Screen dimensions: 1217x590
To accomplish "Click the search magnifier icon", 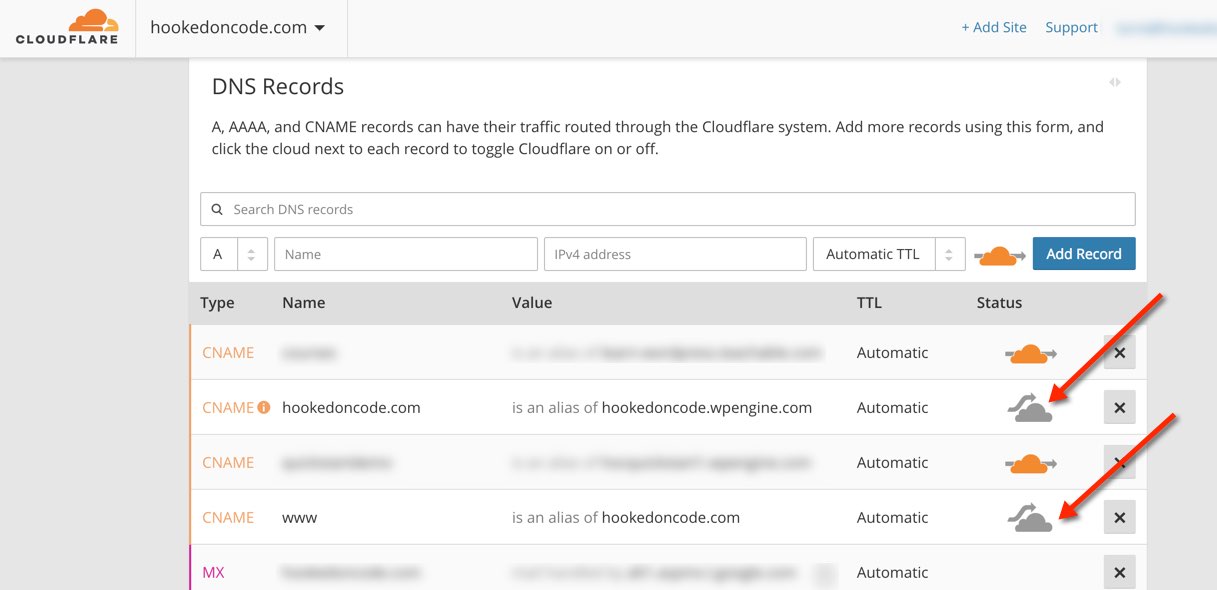I will pos(217,210).
